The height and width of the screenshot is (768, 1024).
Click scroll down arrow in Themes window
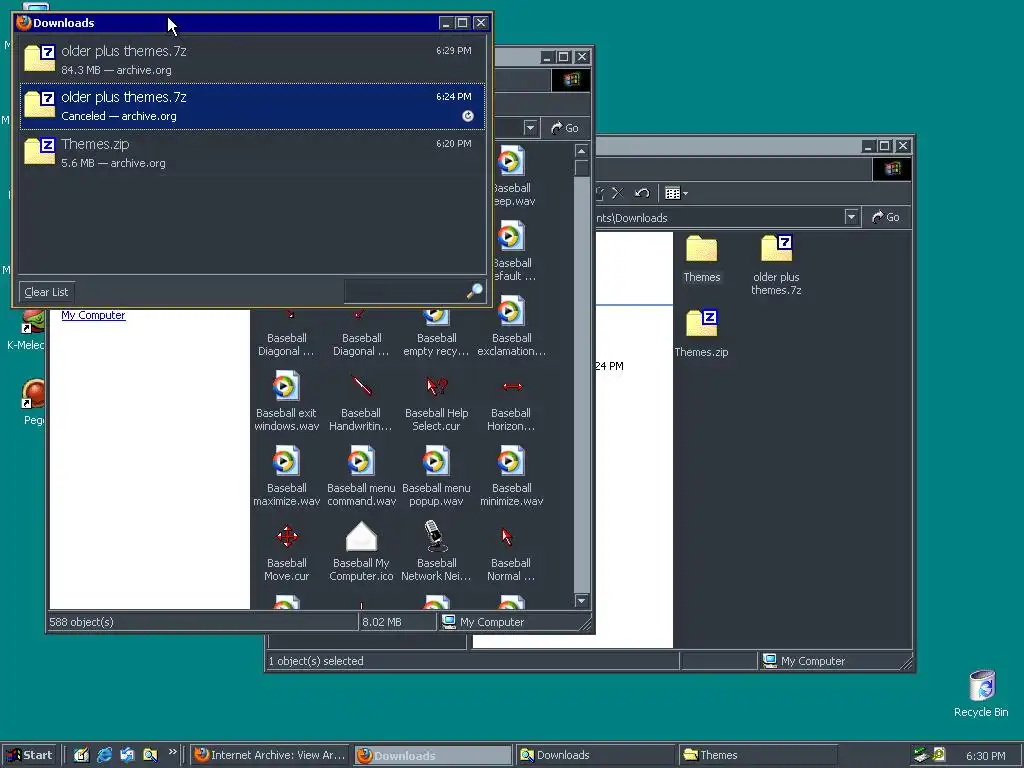click(581, 600)
